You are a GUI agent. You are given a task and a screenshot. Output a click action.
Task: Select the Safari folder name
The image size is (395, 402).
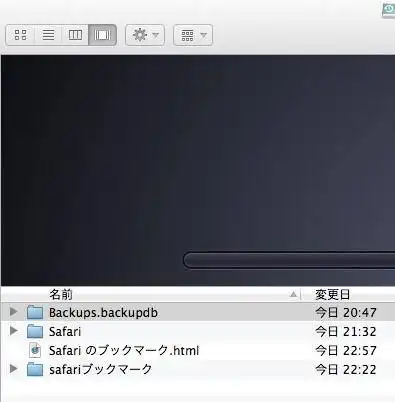click(65, 332)
